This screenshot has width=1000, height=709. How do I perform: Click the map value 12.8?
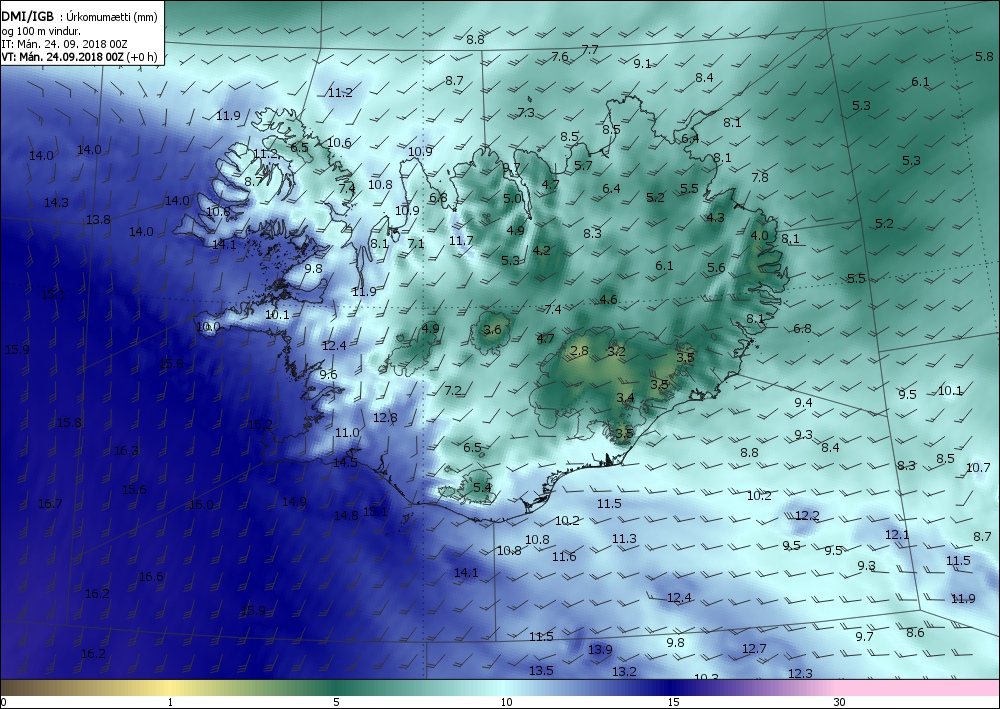[x=385, y=418]
